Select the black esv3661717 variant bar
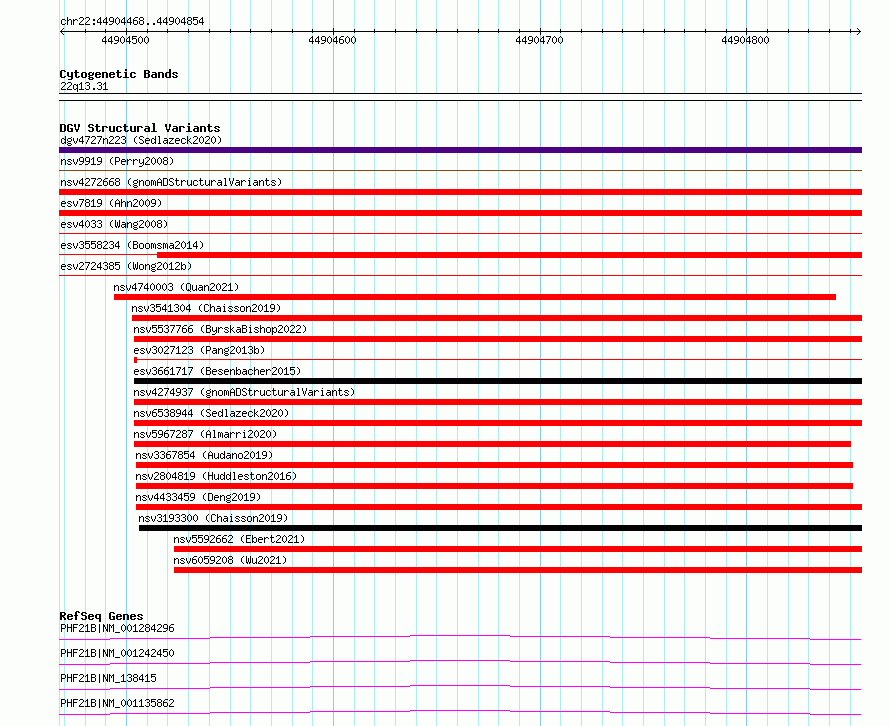The image size is (890, 726). point(498,381)
